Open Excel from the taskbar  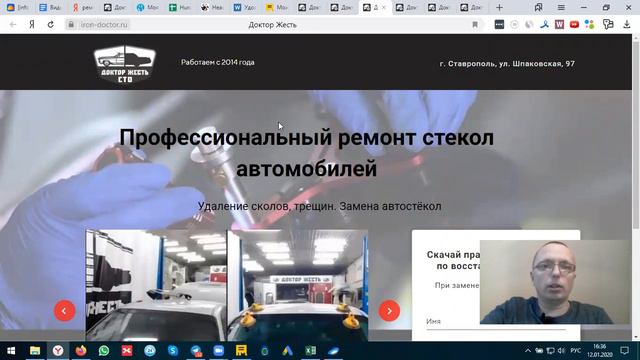[x=311, y=351]
